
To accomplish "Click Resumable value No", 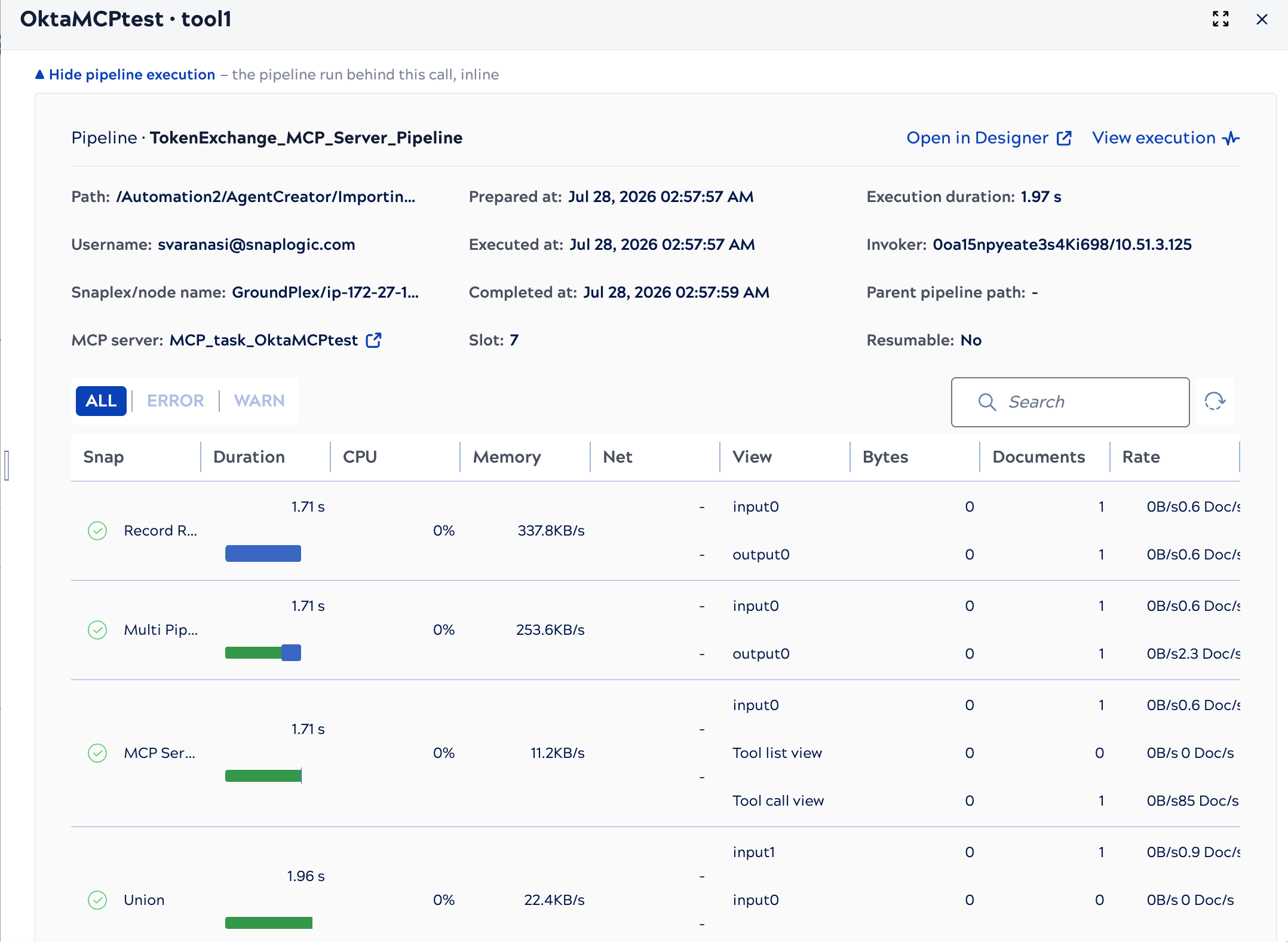I will pyautogui.click(x=971, y=340).
